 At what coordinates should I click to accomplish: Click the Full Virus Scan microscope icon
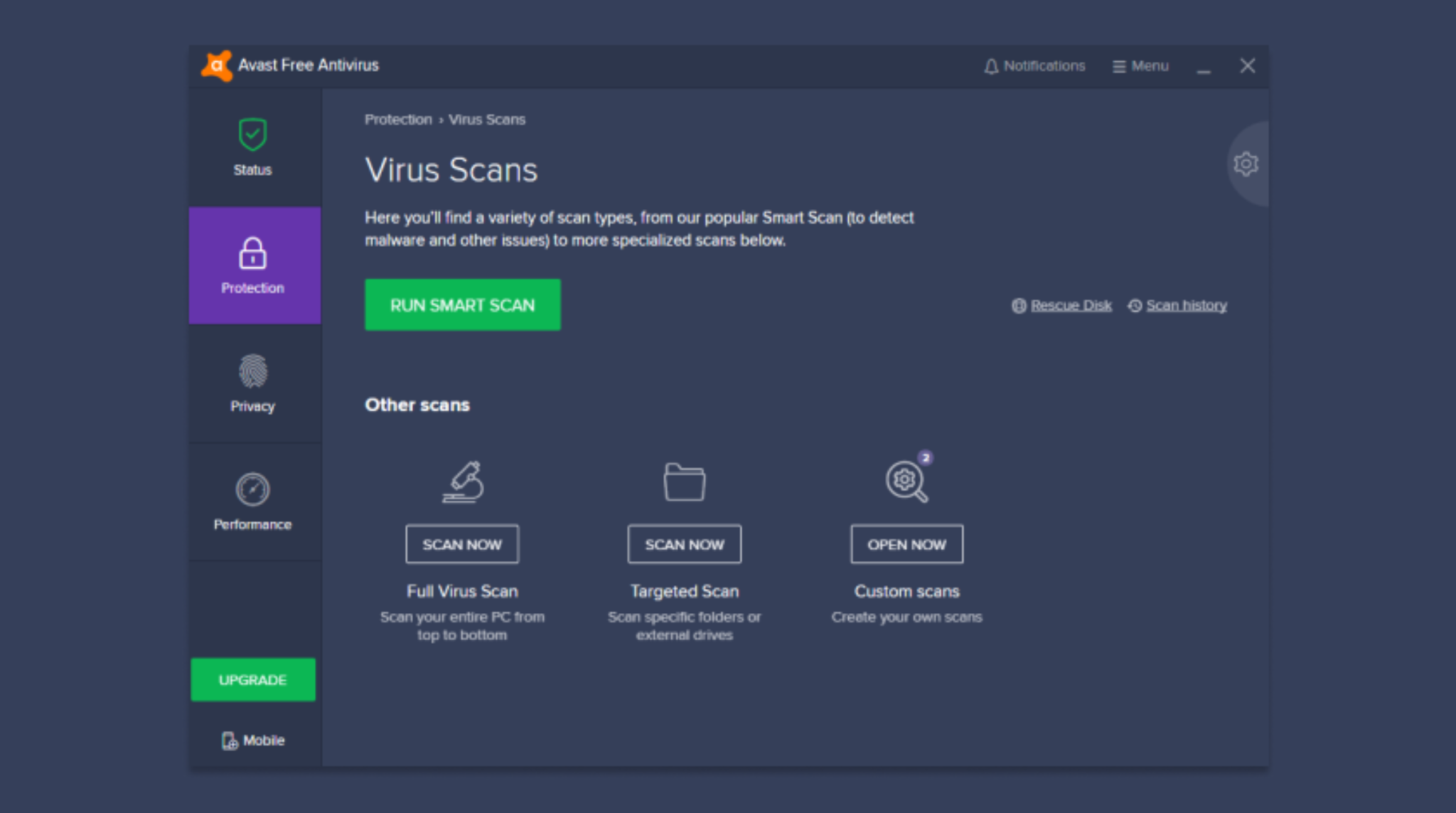coord(463,482)
